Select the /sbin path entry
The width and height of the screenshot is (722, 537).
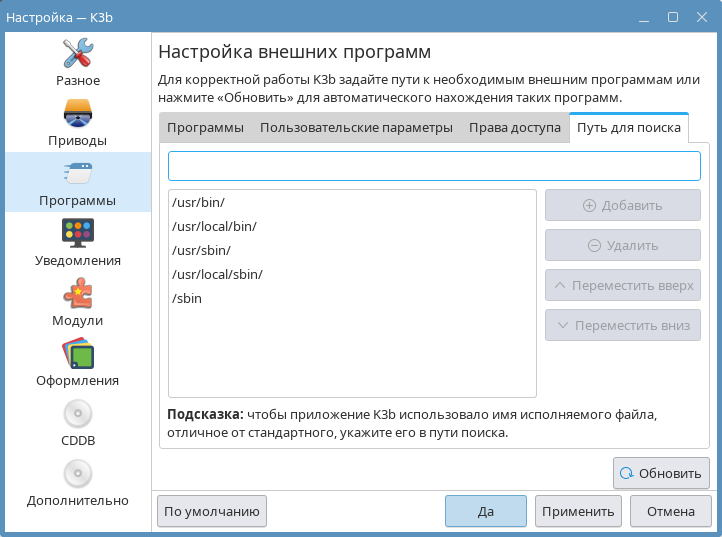(187, 298)
